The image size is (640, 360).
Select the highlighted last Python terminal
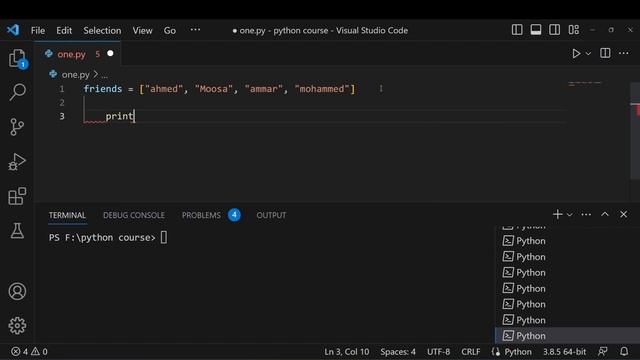(567, 336)
